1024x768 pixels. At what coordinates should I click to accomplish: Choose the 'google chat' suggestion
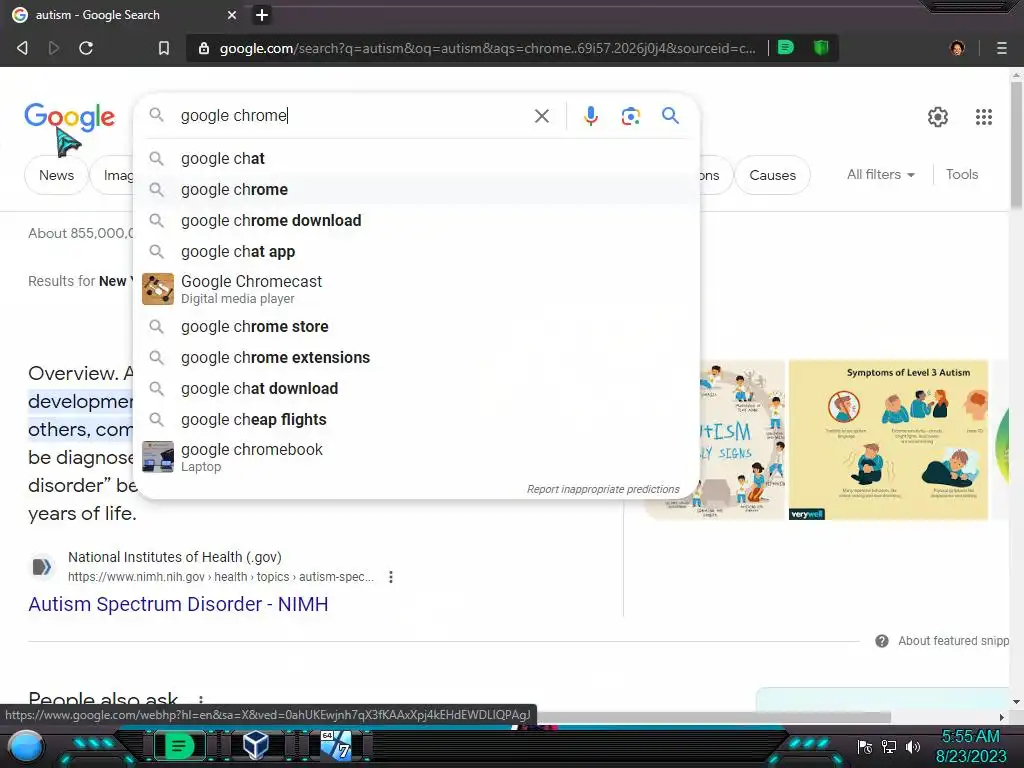417,159
